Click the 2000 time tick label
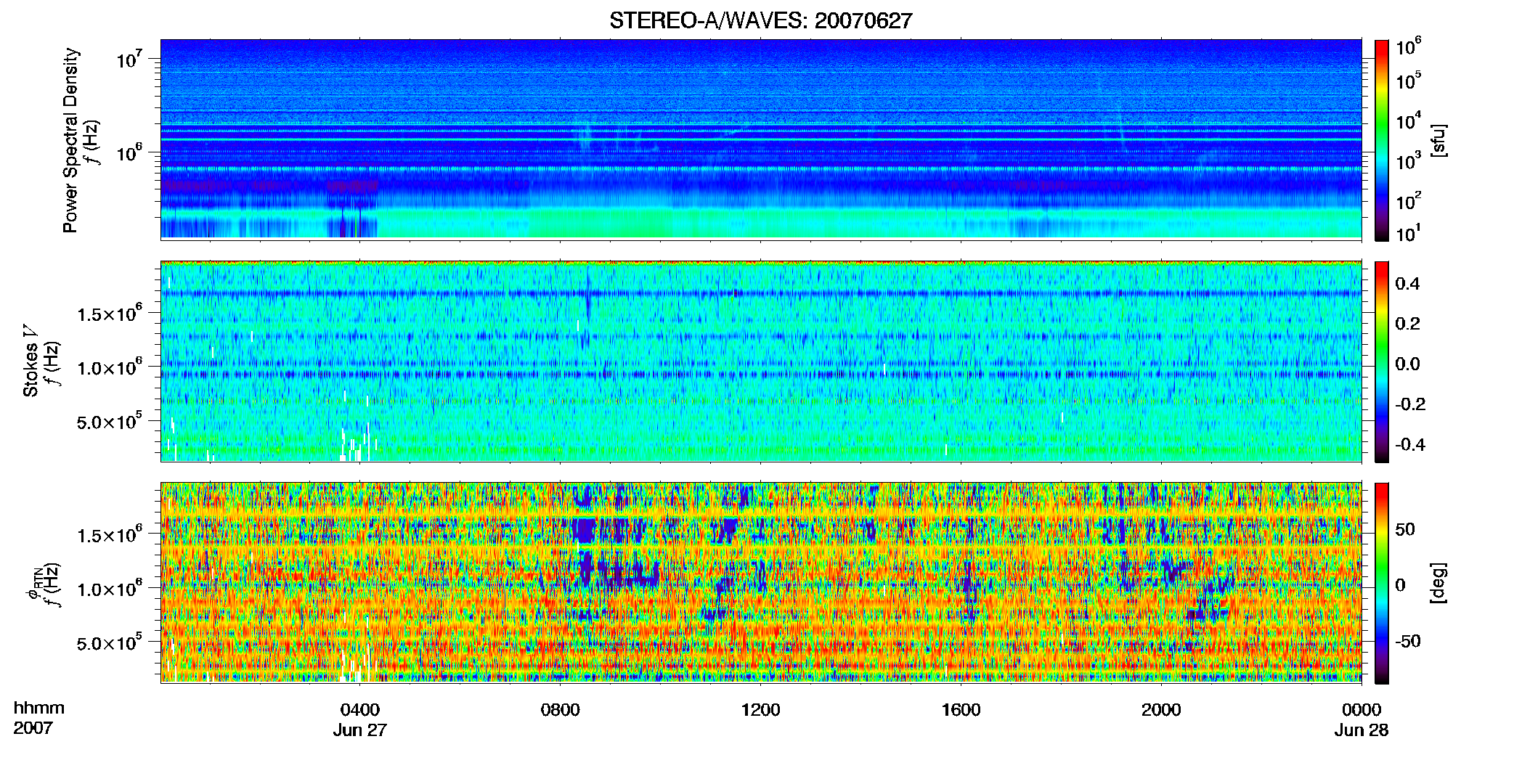The width and height of the screenshot is (1522, 784). click(x=1161, y=710)
